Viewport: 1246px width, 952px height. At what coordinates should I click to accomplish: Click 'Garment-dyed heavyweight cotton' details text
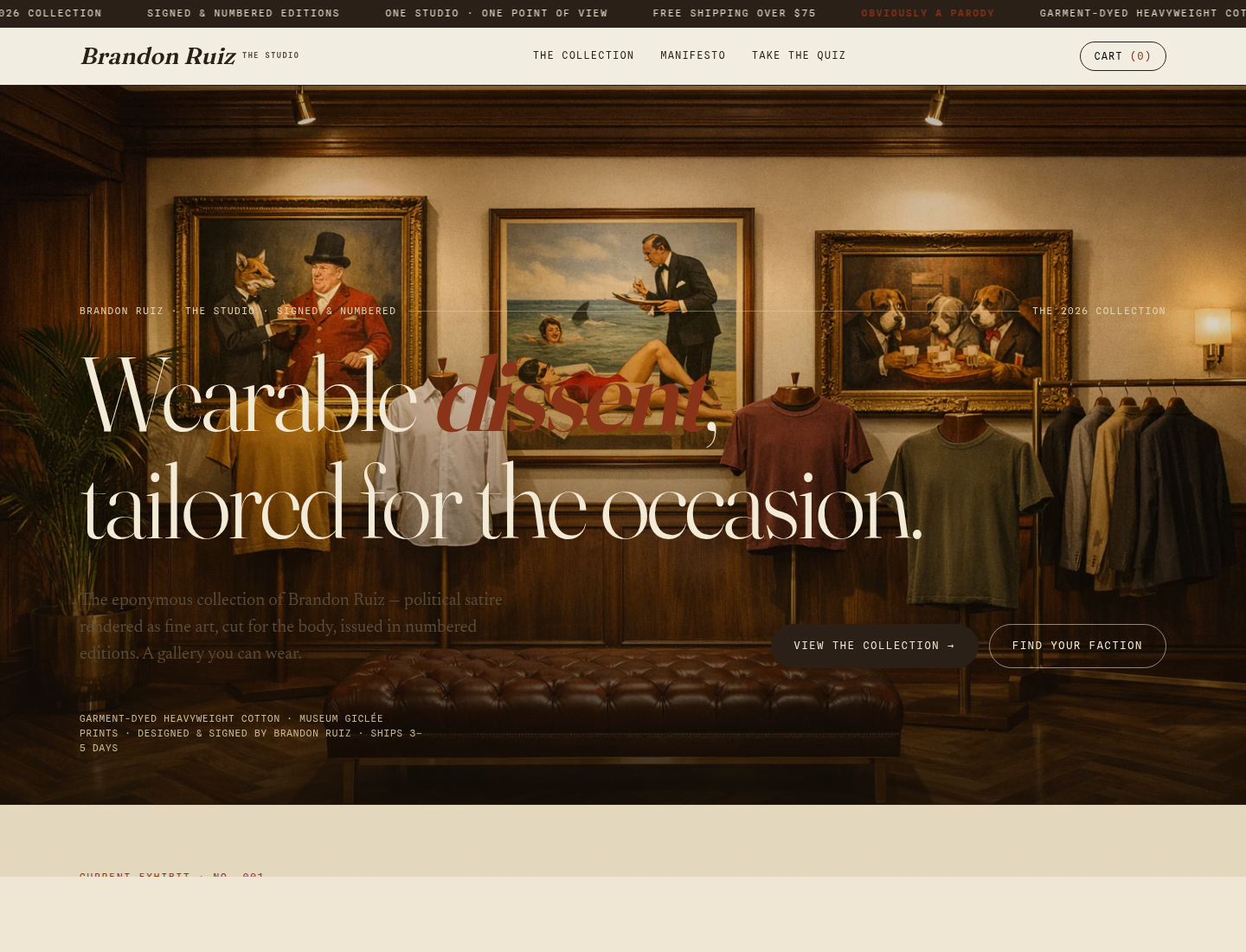251,733
